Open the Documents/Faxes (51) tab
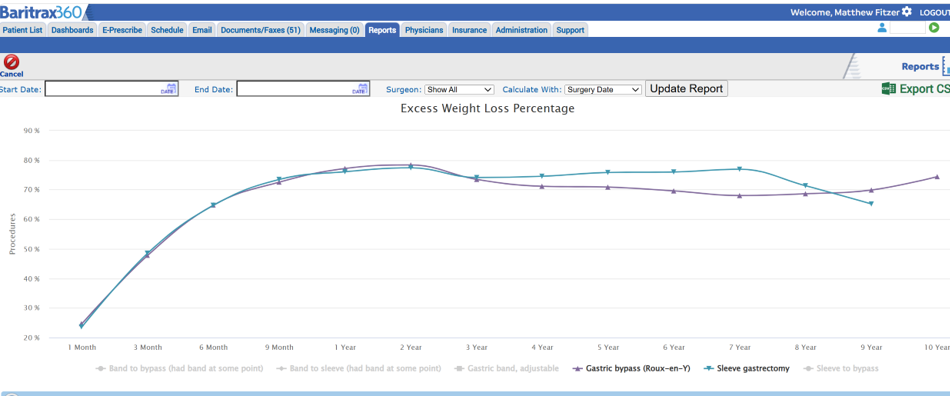Screen dimensions: 950x396 pos(261,30)
